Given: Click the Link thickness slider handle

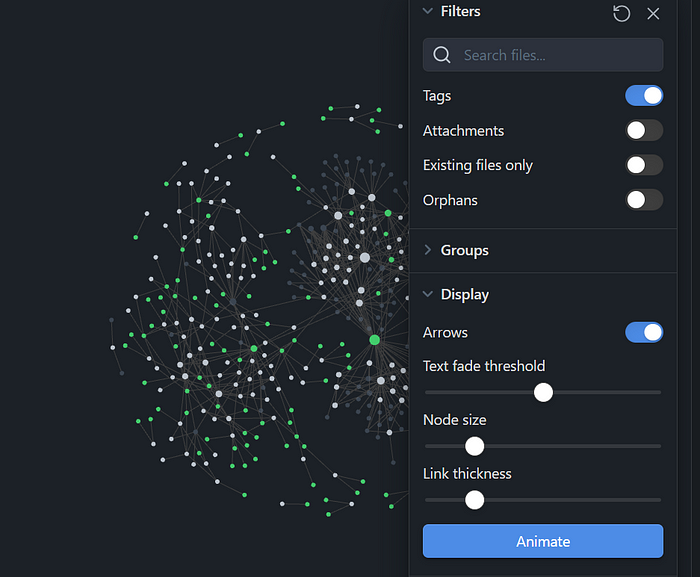Looking at the screenshot, I should pyautogui.click(x=474, y=499).
